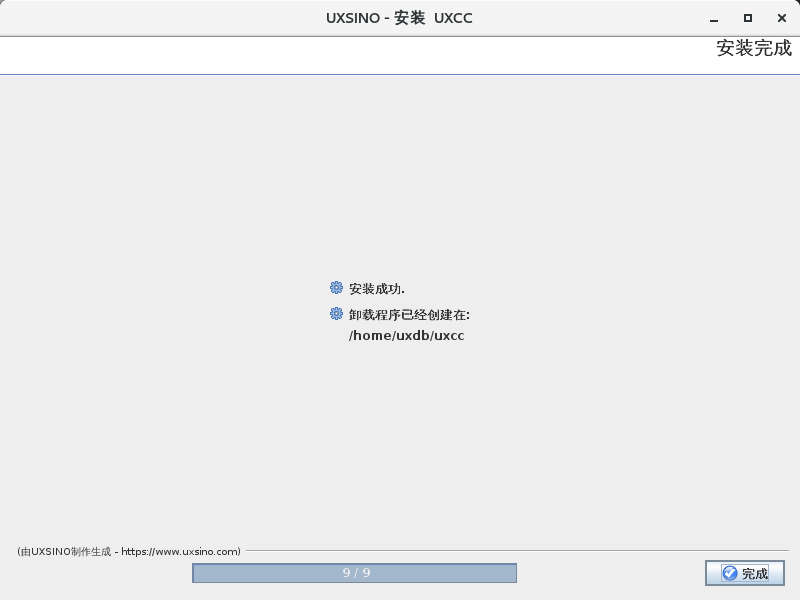
Task: Maximize the UXSINO installer window
Action: point(747,18)
